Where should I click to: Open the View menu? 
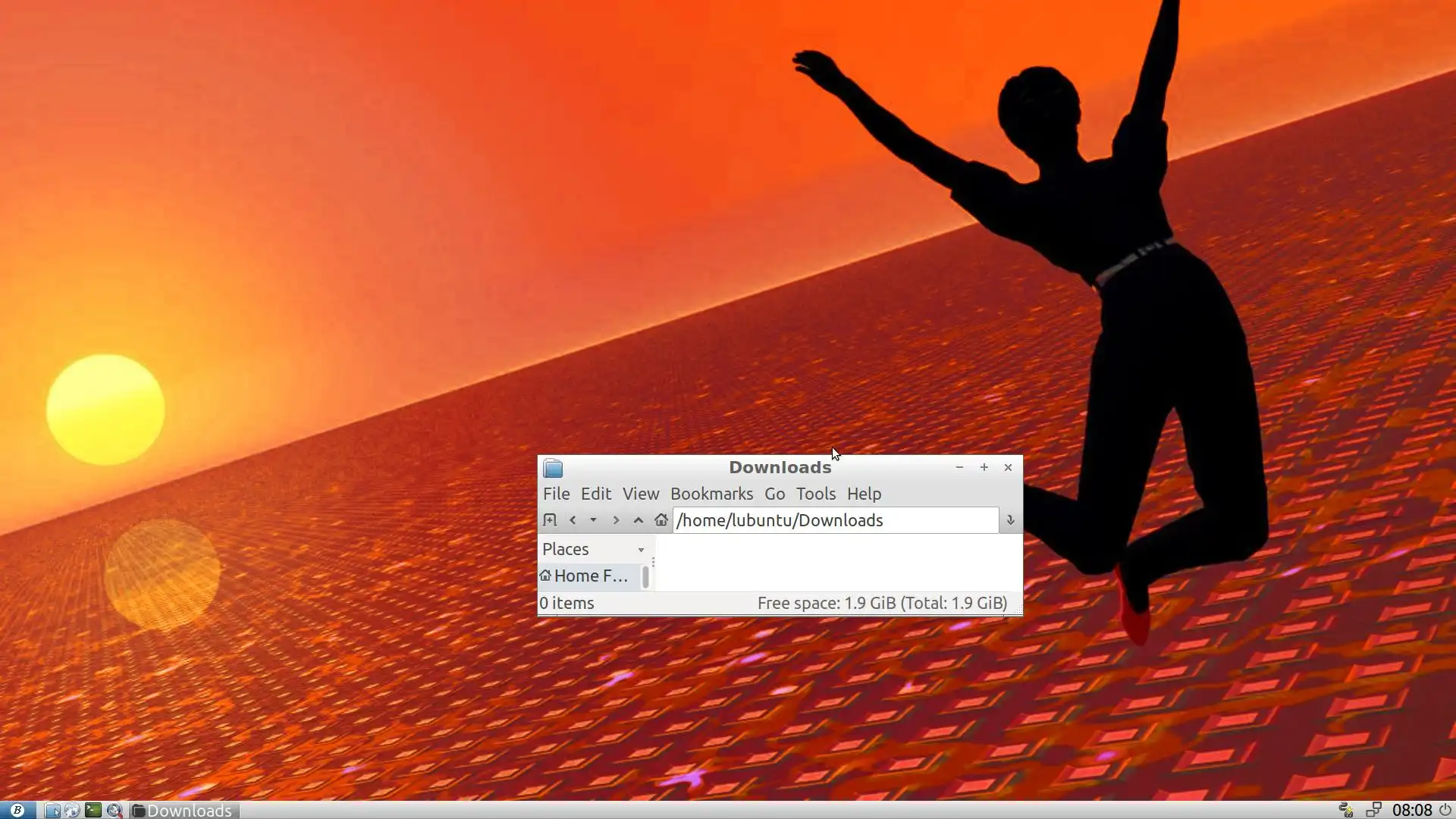640,494
